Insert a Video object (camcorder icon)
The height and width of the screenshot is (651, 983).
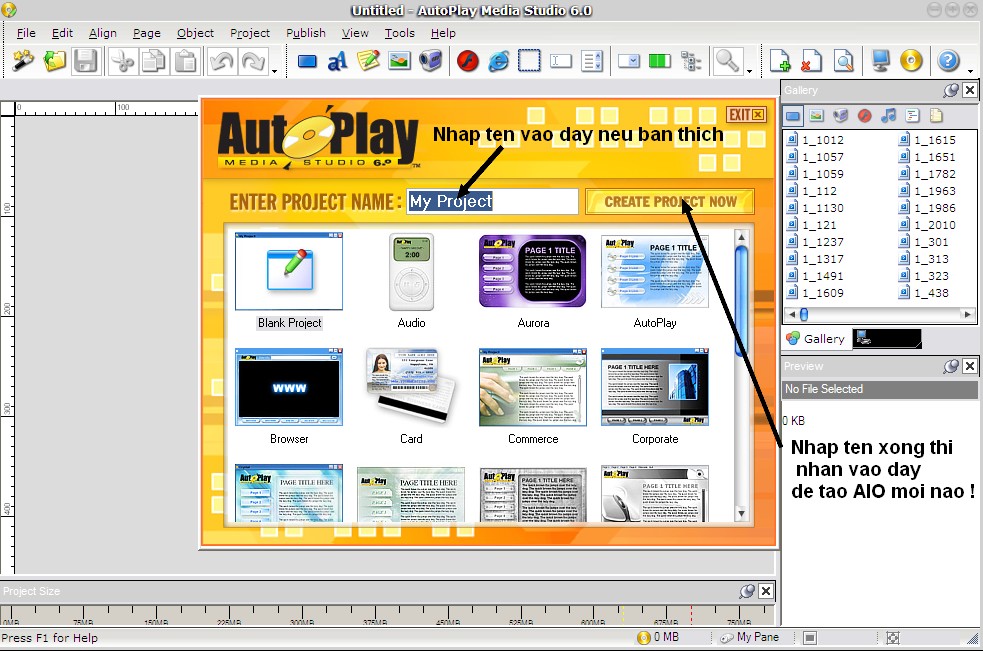(431, 61)
